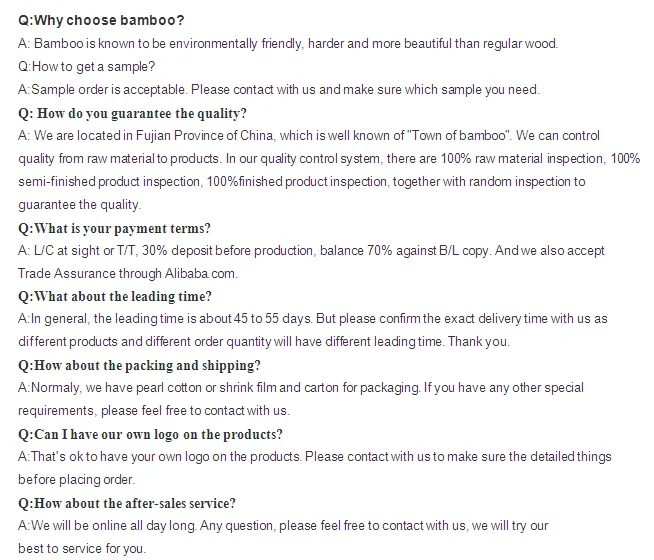Click 'How about the after-sales service?' heading
The image size is (654, 560).
click(127, 503)
